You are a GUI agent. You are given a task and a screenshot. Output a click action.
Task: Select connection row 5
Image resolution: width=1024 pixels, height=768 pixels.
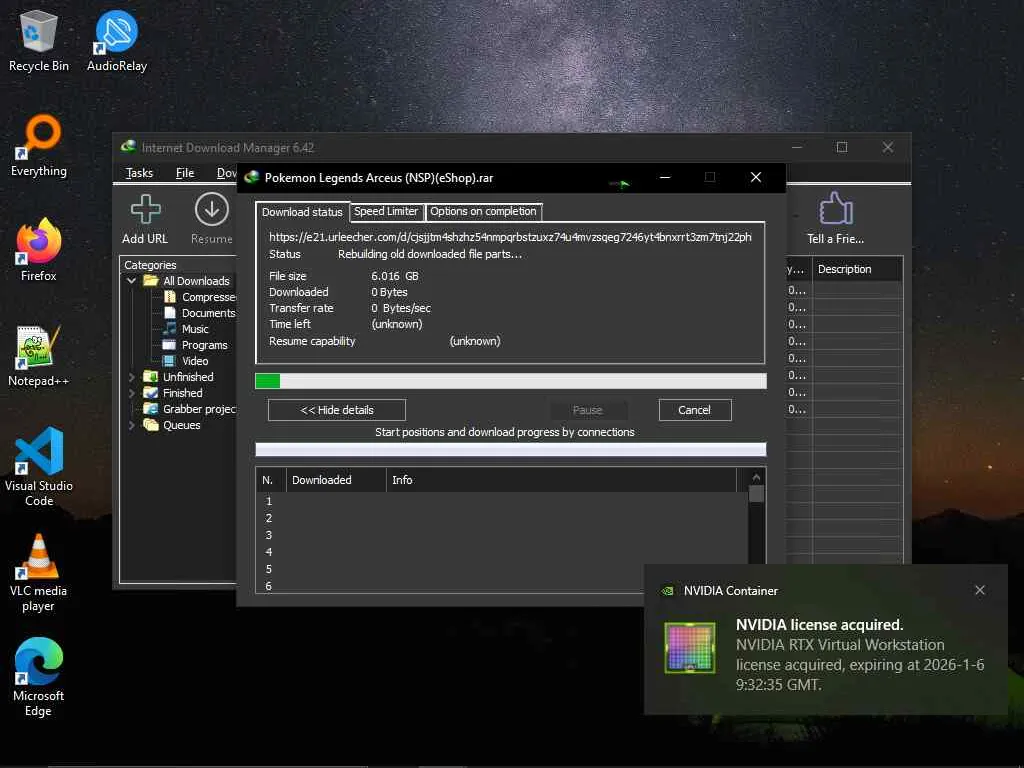pos(502,569)
